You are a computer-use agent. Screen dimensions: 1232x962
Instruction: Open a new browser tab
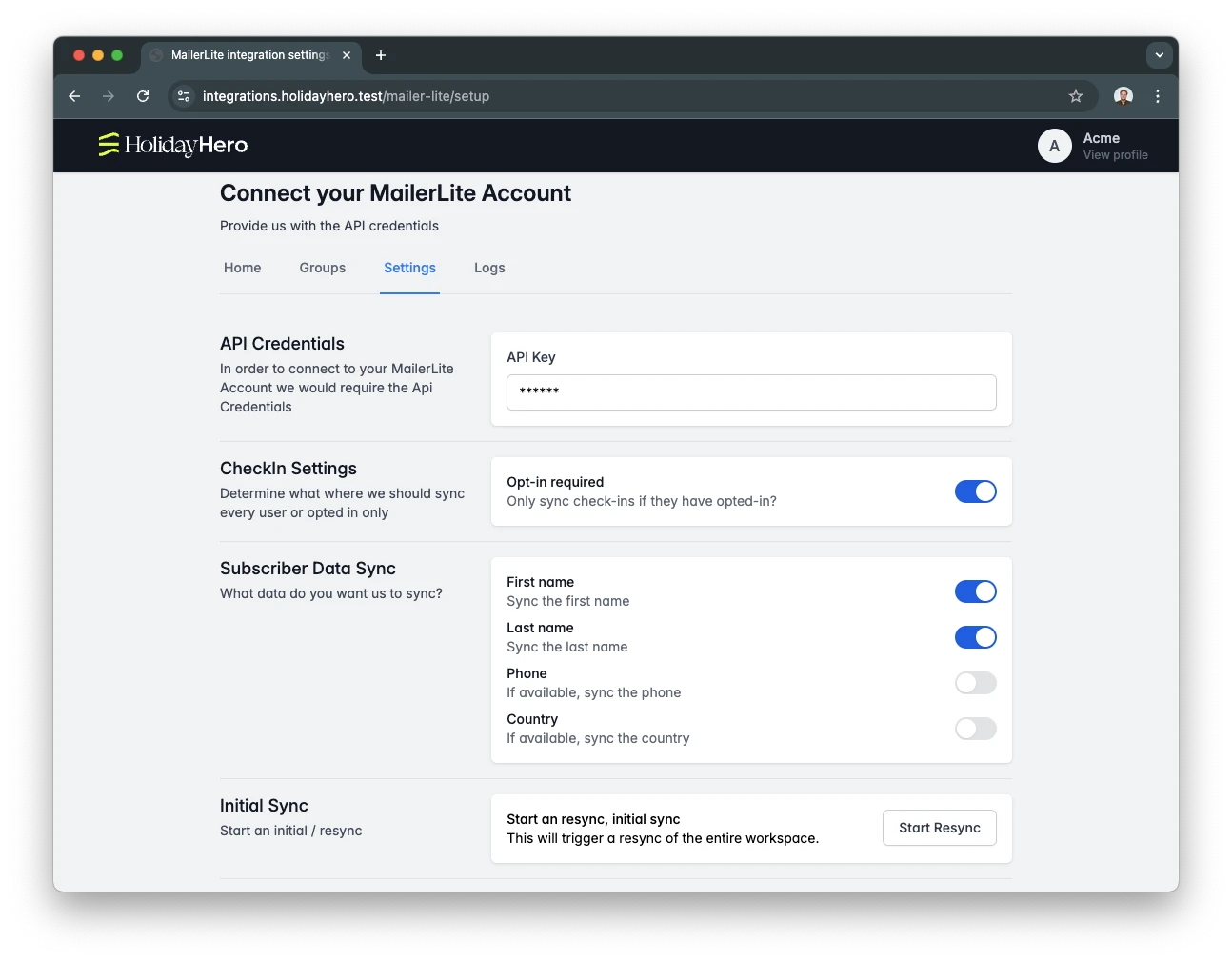[x=381, y=55]
